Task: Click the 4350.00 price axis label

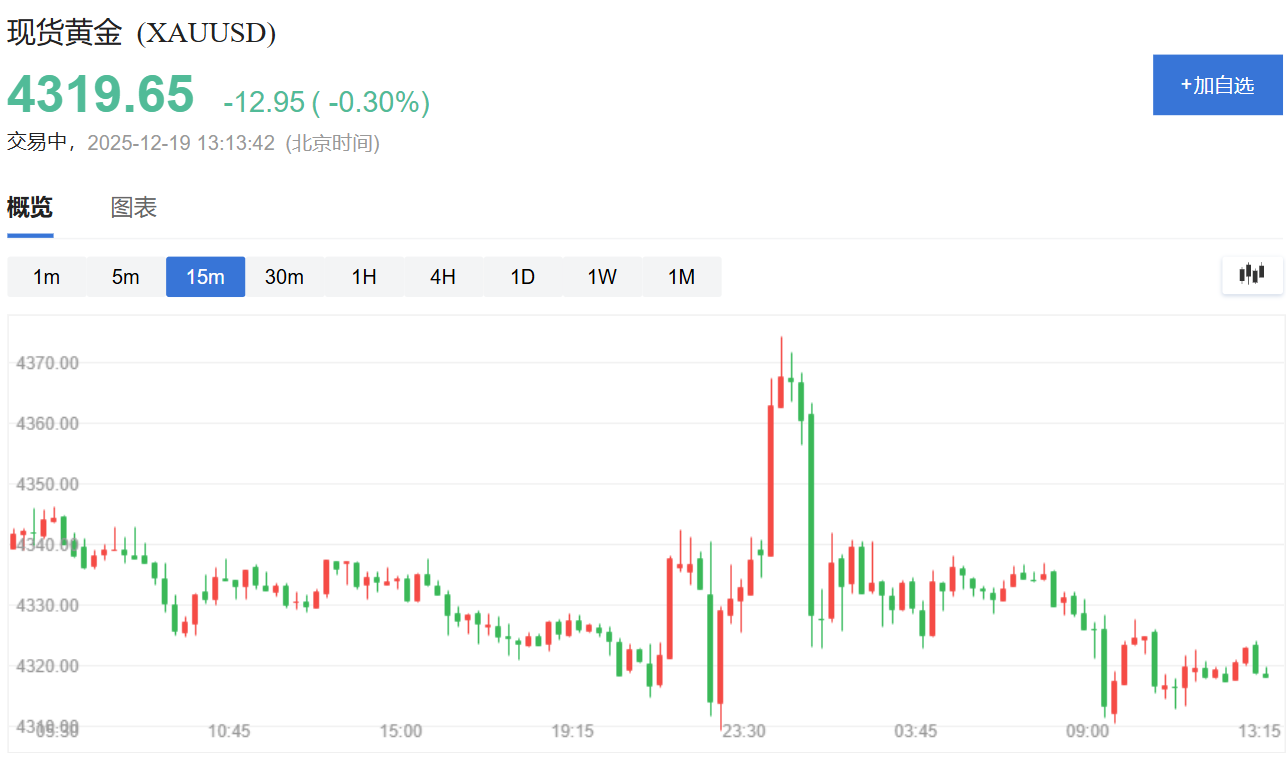Action: (x=46, y=484)
